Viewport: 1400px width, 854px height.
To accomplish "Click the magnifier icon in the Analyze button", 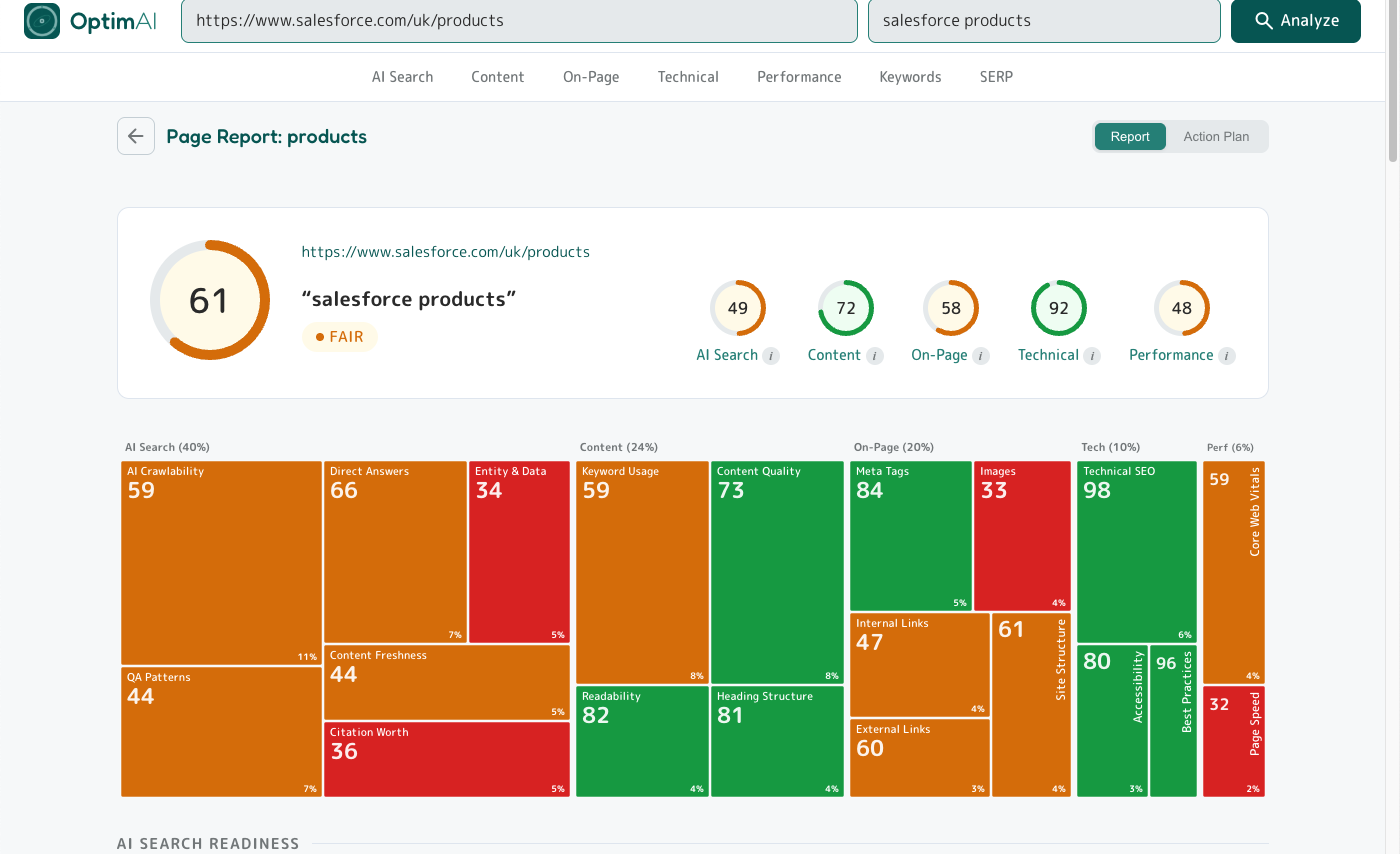I will (x=1264, y=21).
